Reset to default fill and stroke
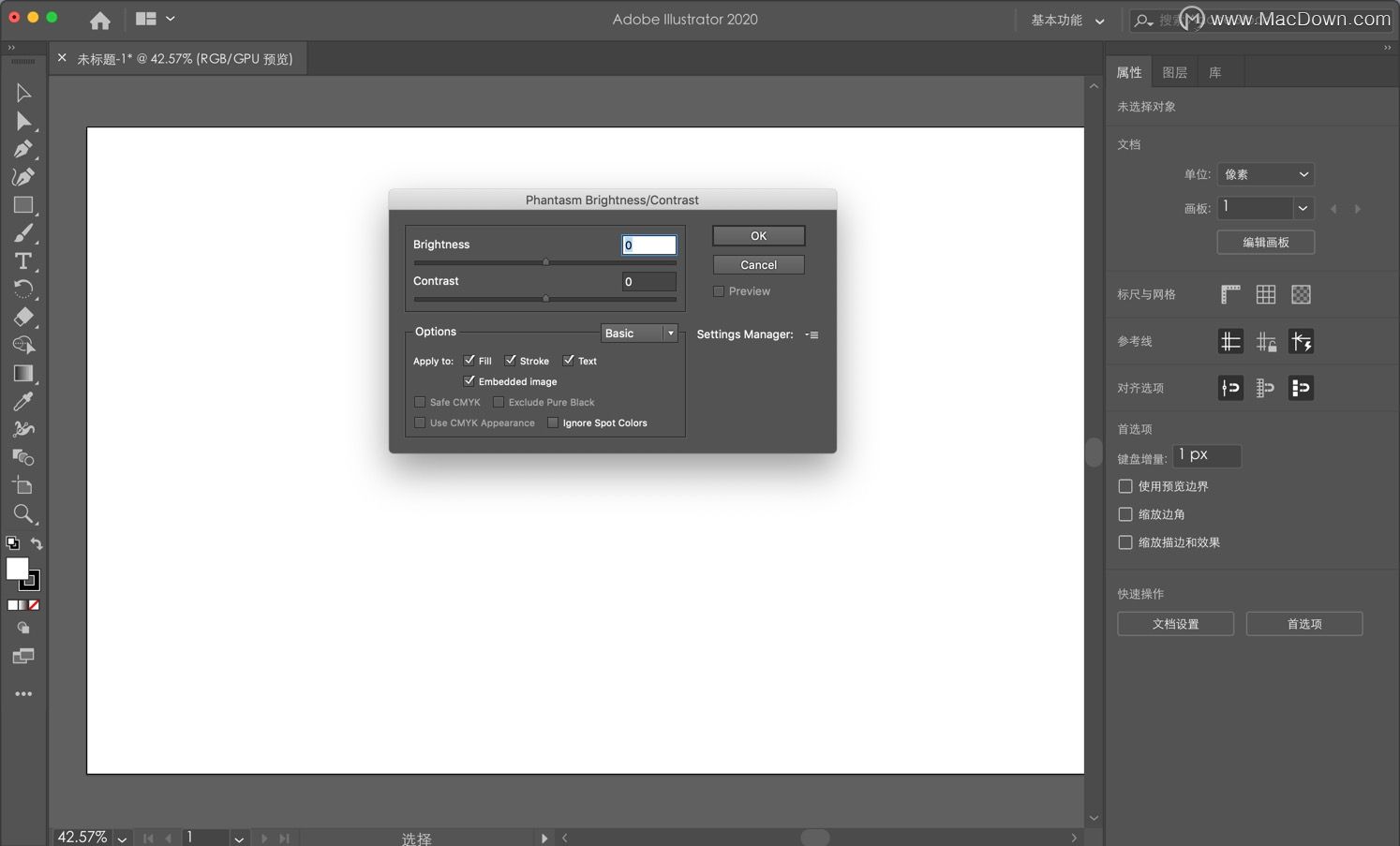The width and height of the screenshot is (1400, 846). point(12,543)
